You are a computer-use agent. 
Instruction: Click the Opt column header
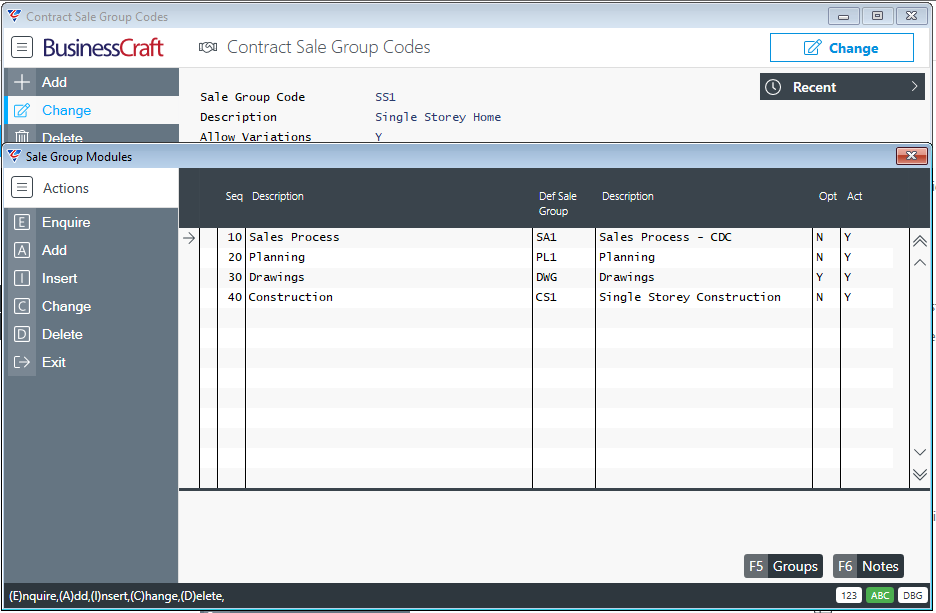click(827, 196)
